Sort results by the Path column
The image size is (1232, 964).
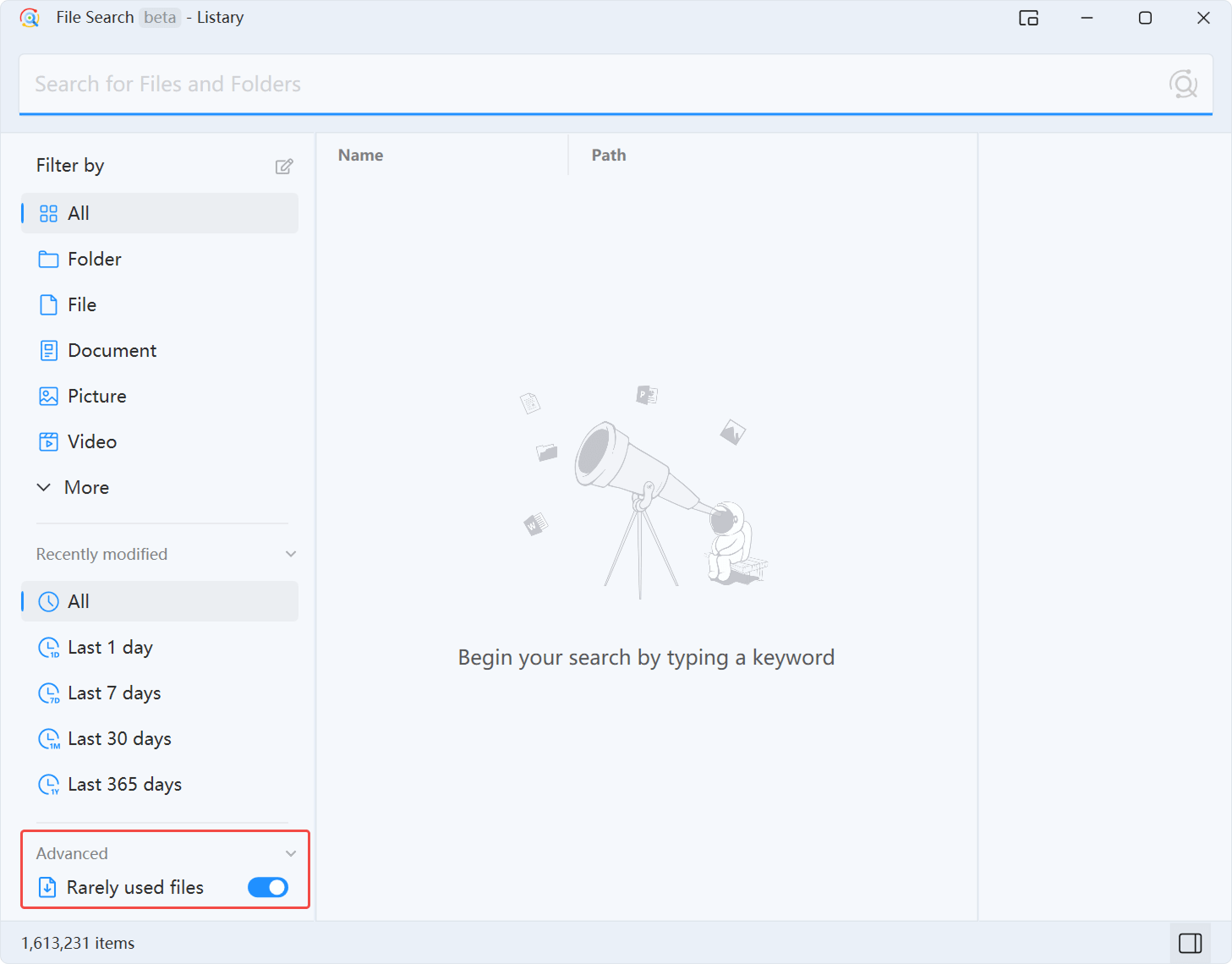609,155
